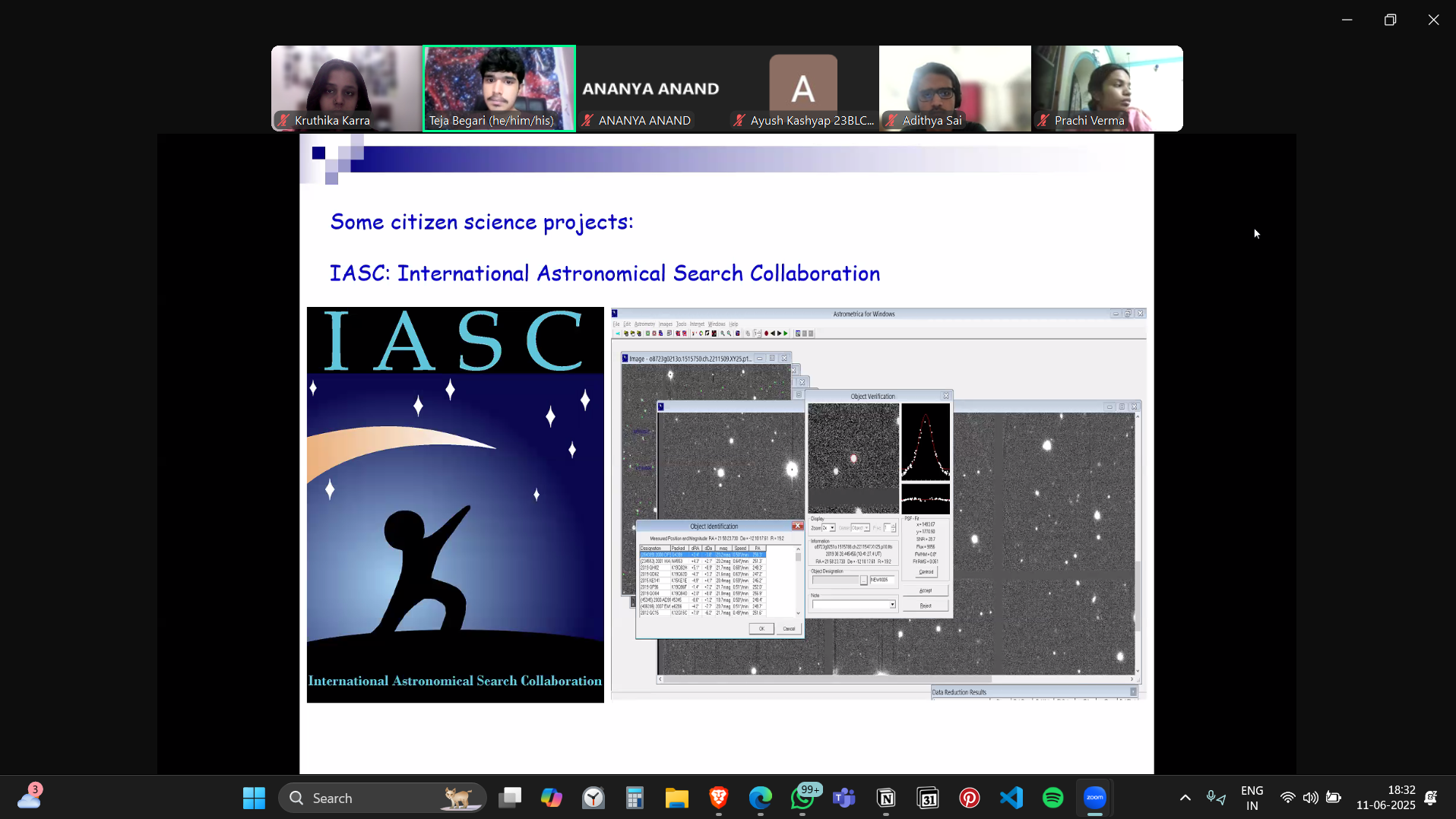1456x819 pixels.
Task: Open the weather widget on the taskbar
Action: point(30,798)
